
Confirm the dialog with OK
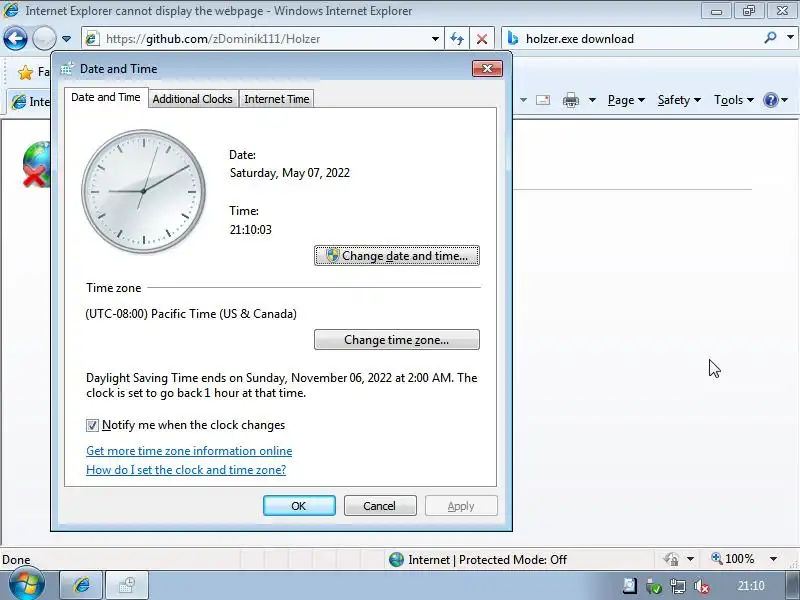(299, 506)
